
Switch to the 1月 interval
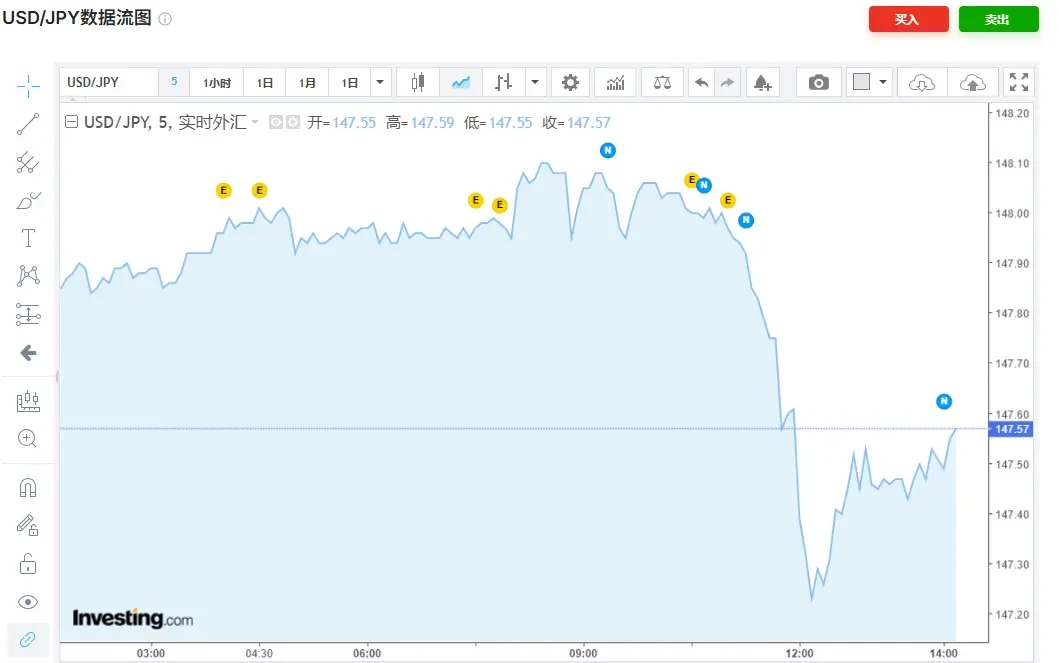[x=307, y=82]
